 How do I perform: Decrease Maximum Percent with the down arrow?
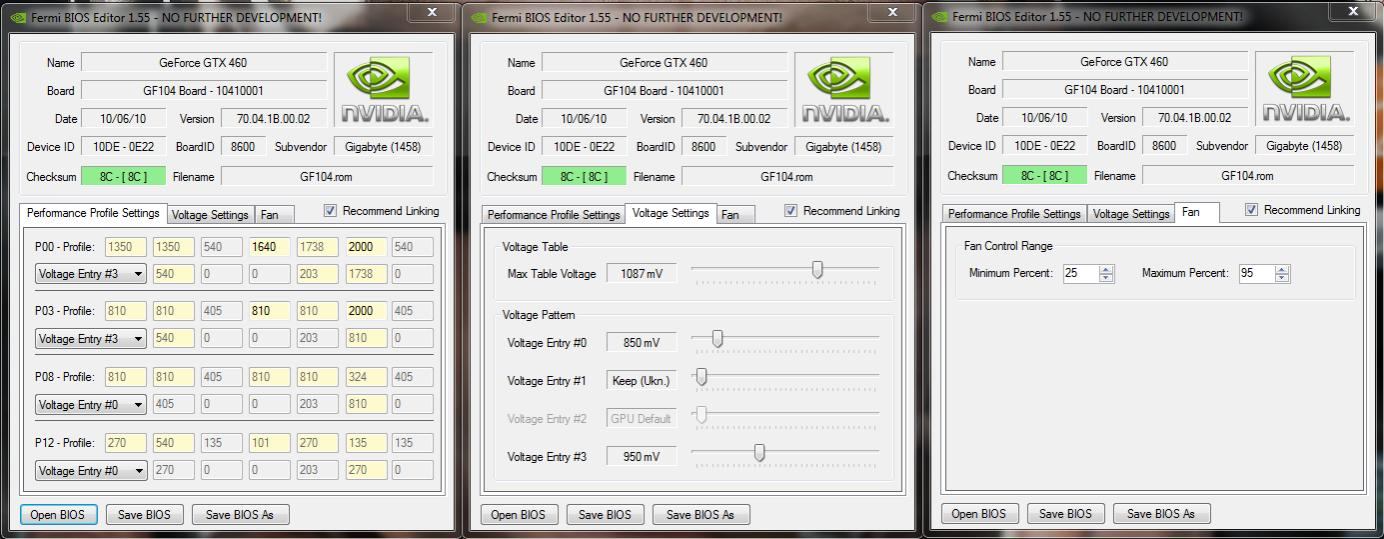(x=1282, y=278)
